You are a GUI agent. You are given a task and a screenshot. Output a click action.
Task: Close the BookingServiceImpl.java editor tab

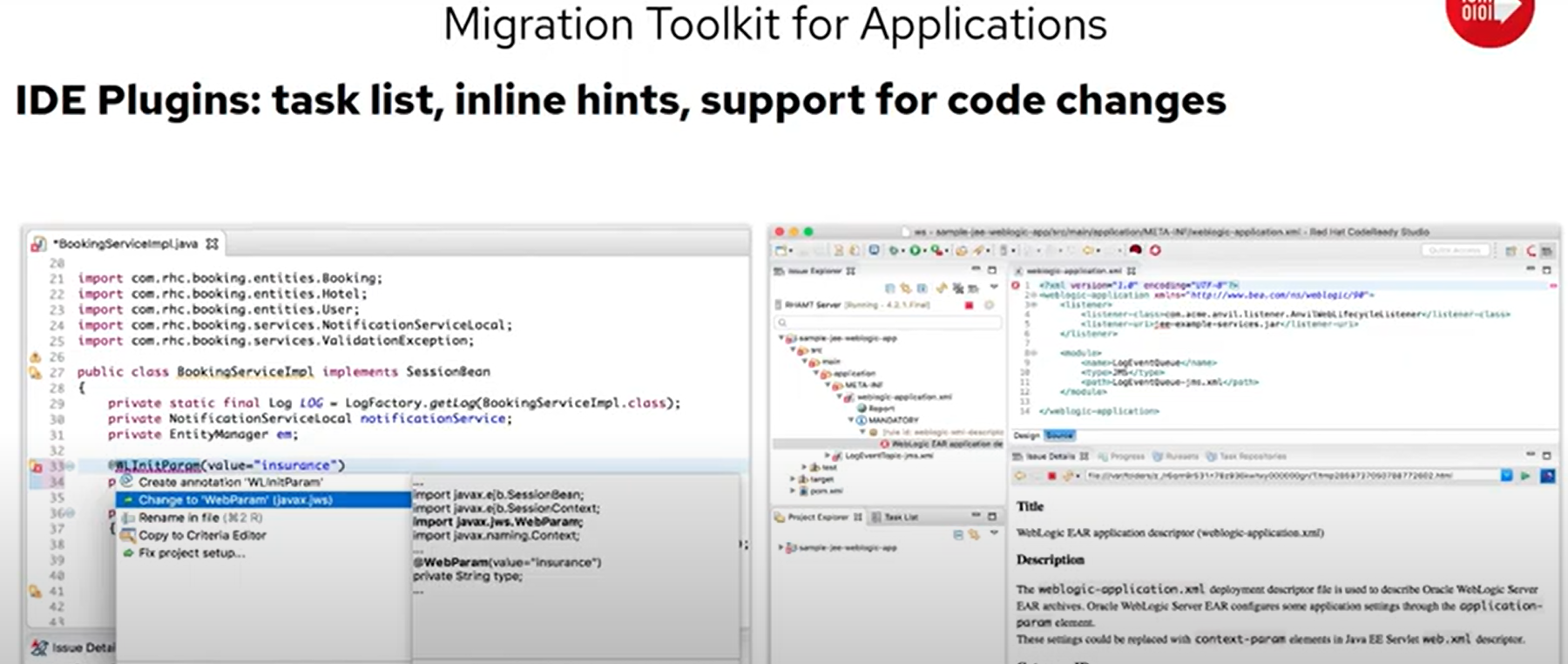point(212,244)
